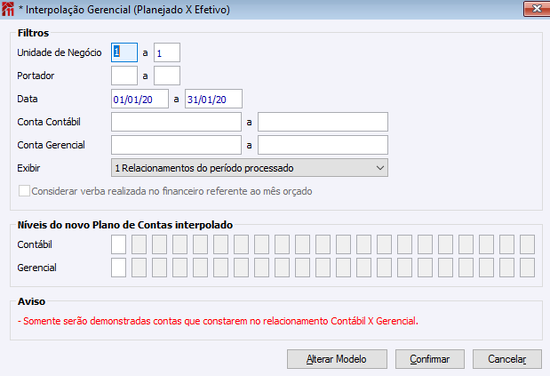Click the Cancelar button
Viewport: 550px width, 376px height.
pos(507,359)
